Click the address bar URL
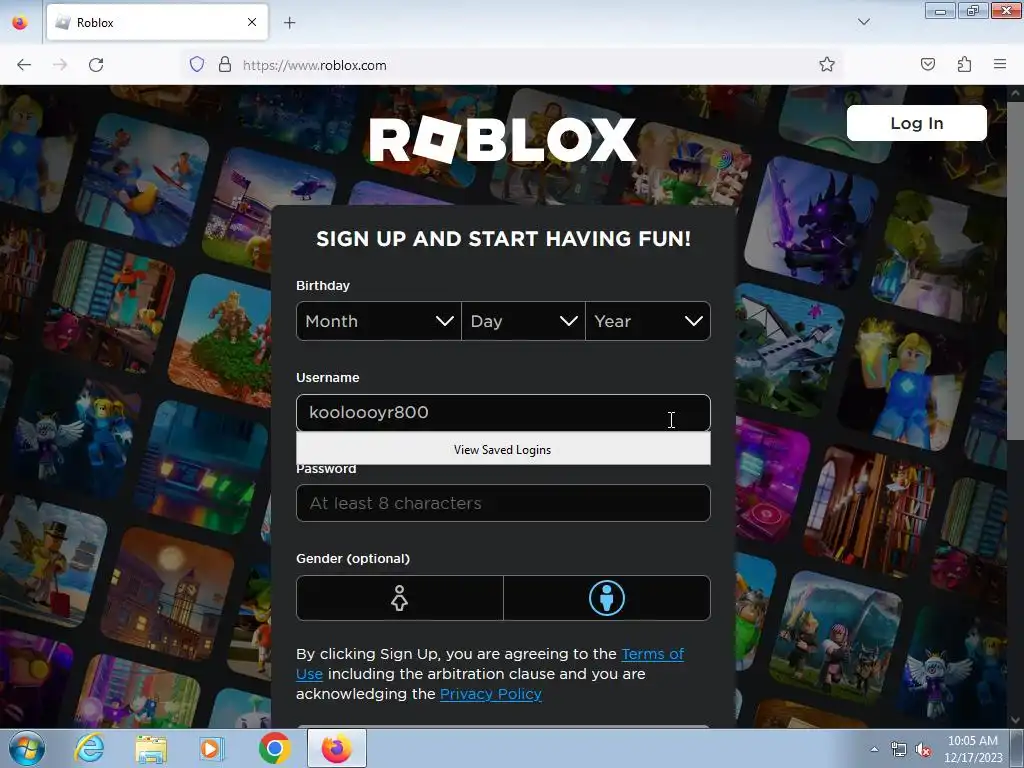The width and height of the screenshot is (1024, 768). [x=315, y=65]
